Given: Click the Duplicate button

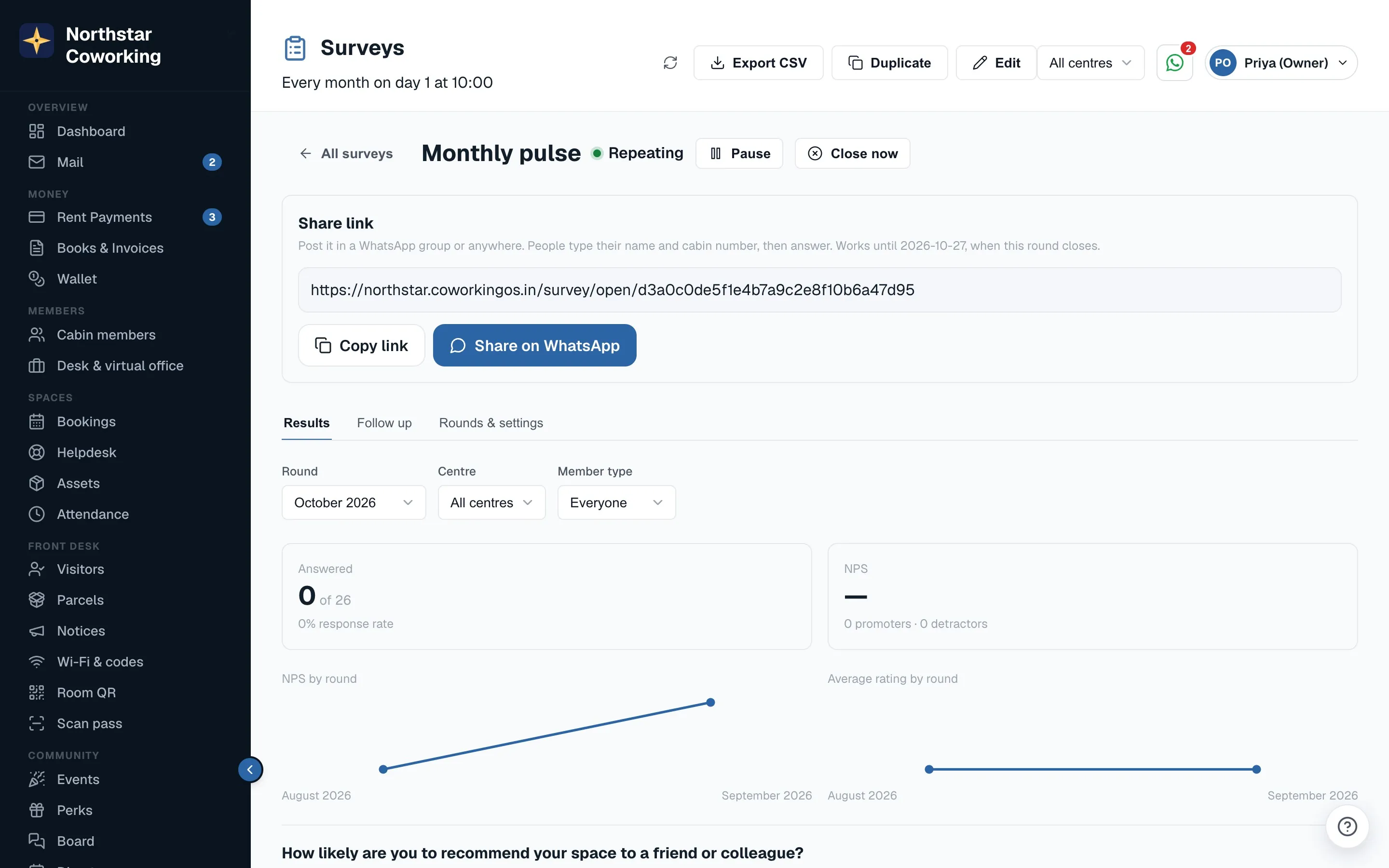Looking at the screenshot, I should 889,63.
